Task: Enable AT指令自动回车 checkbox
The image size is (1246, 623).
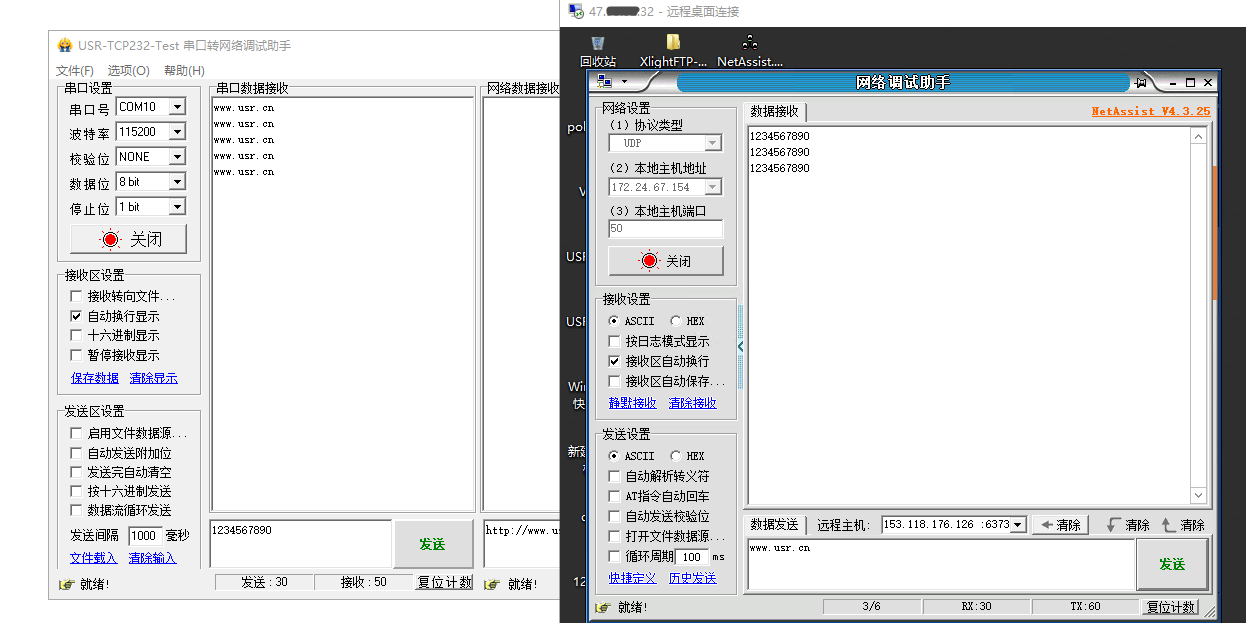Action: (615, 496)
